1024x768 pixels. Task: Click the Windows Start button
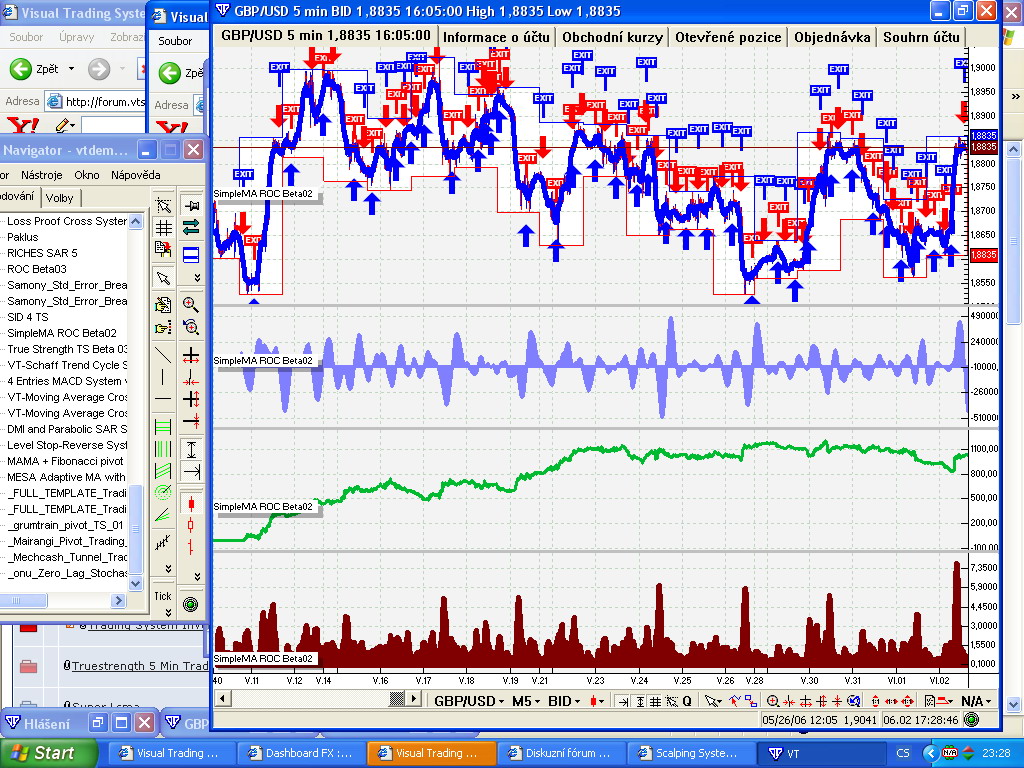click(48, 753)
